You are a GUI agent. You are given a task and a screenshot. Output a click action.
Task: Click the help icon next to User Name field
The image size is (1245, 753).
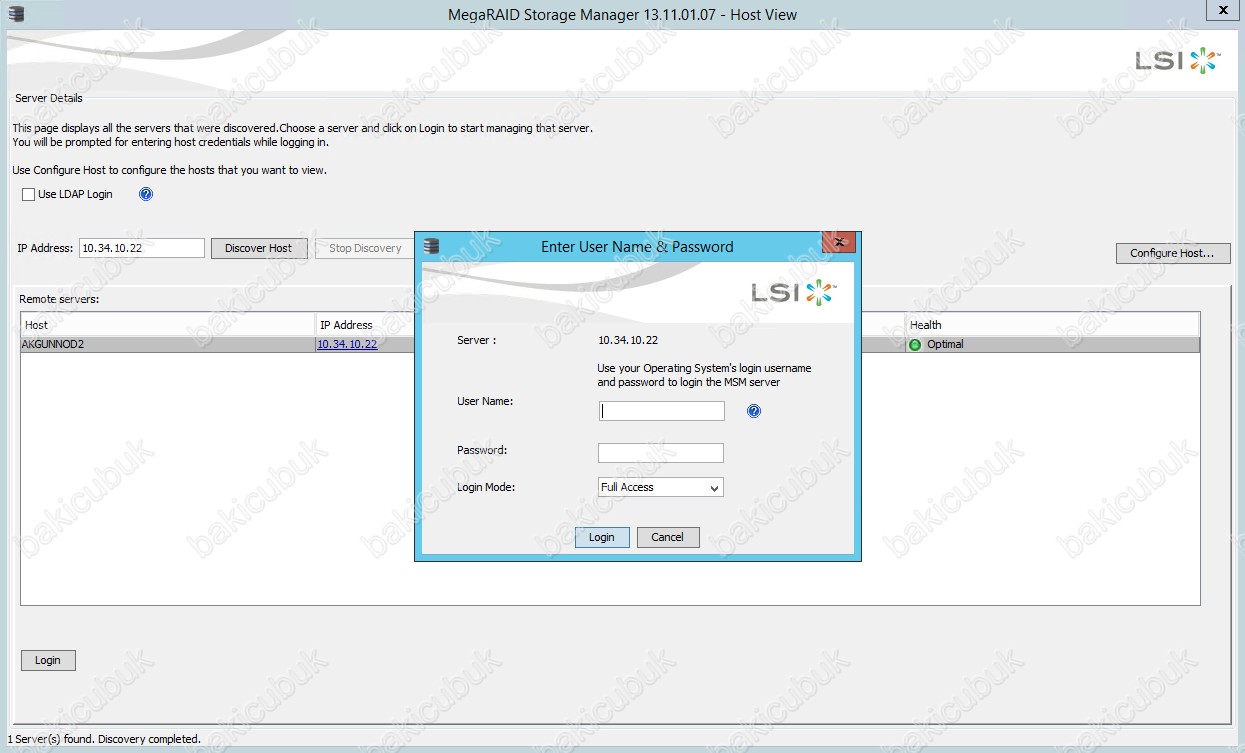(x=754, y=411)
